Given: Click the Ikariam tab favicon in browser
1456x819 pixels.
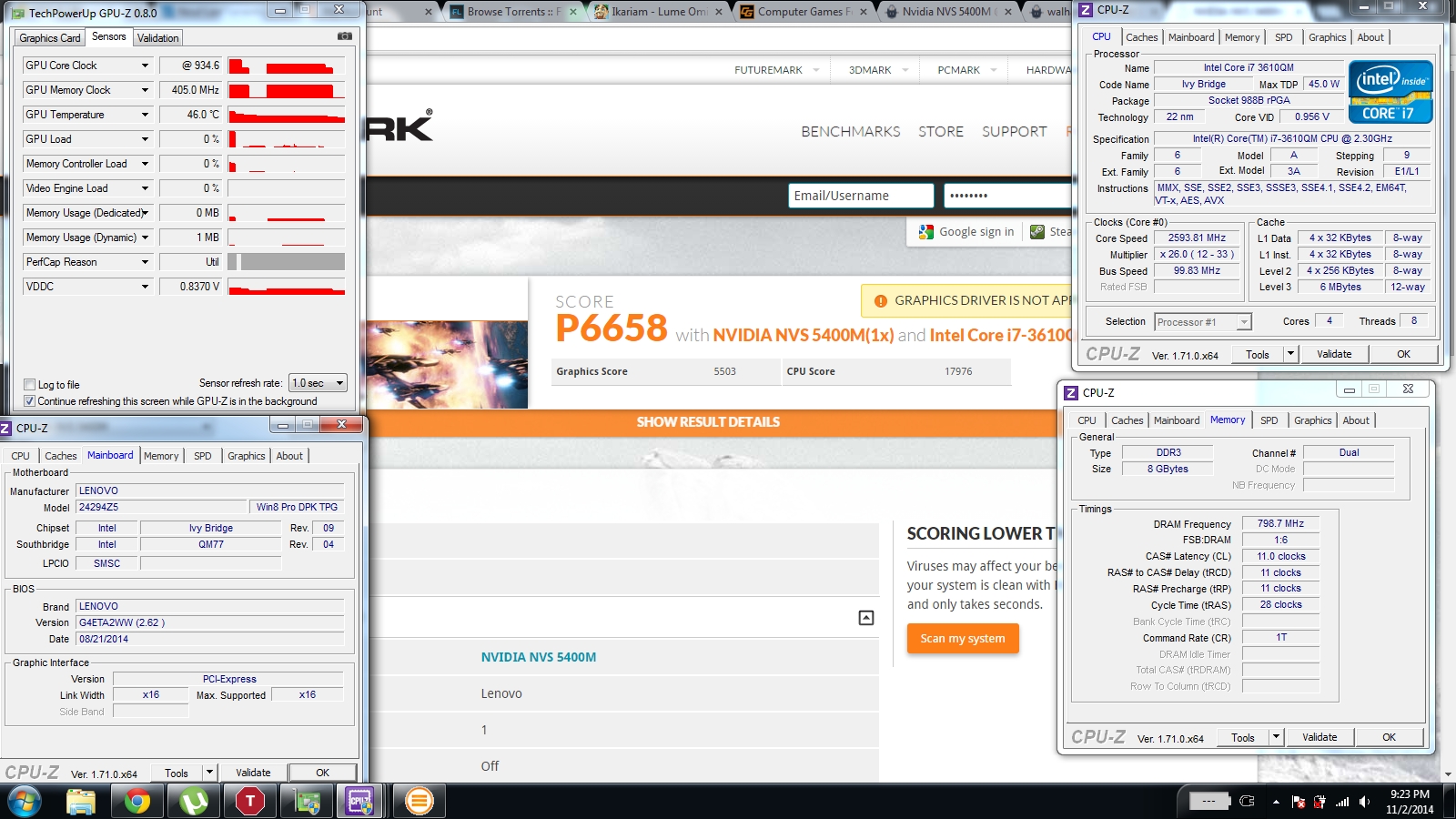Looking at the screenshot, I should (601, 12).
